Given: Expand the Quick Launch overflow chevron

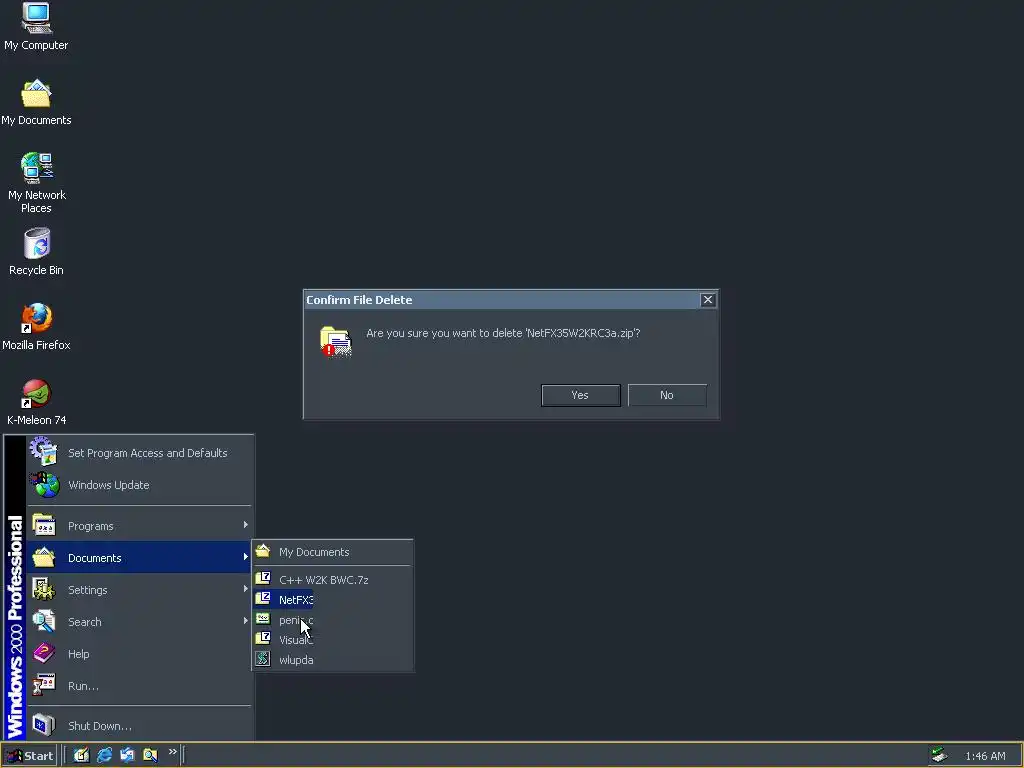Looking at the screenshot, I should click(172, 752).
